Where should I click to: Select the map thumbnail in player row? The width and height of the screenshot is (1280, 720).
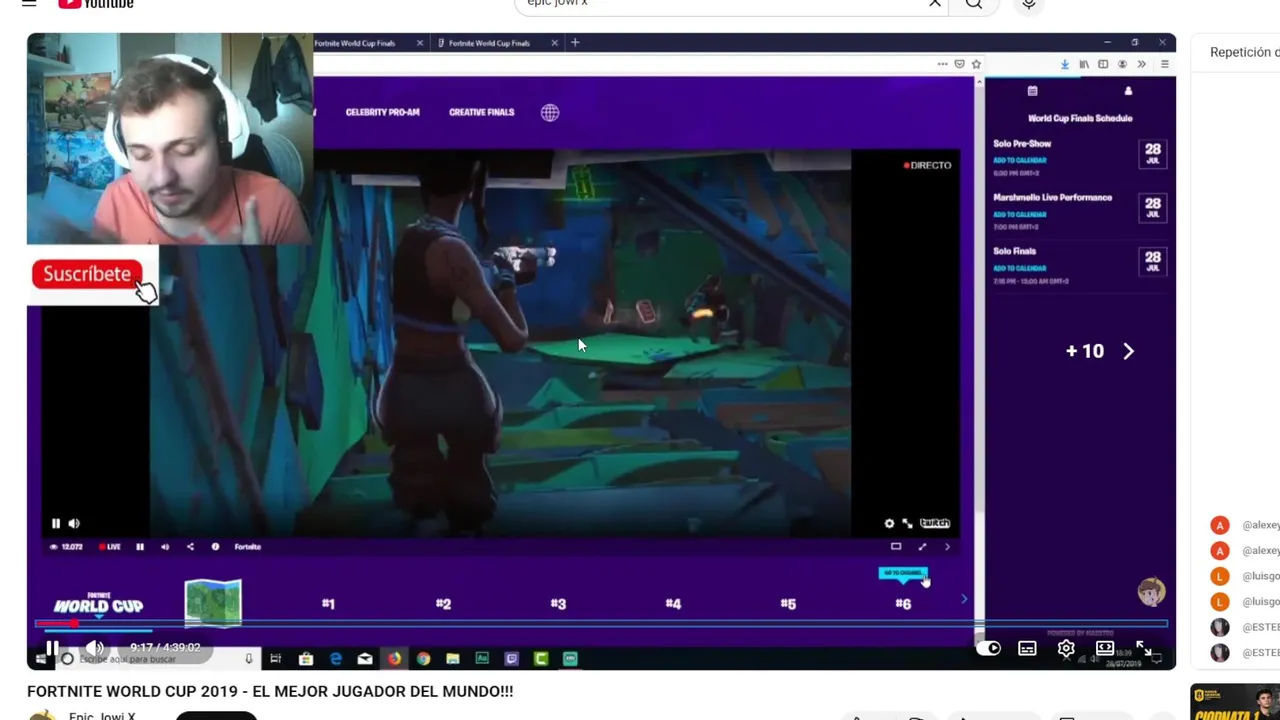pyautogui.click(x=213, y=603)
